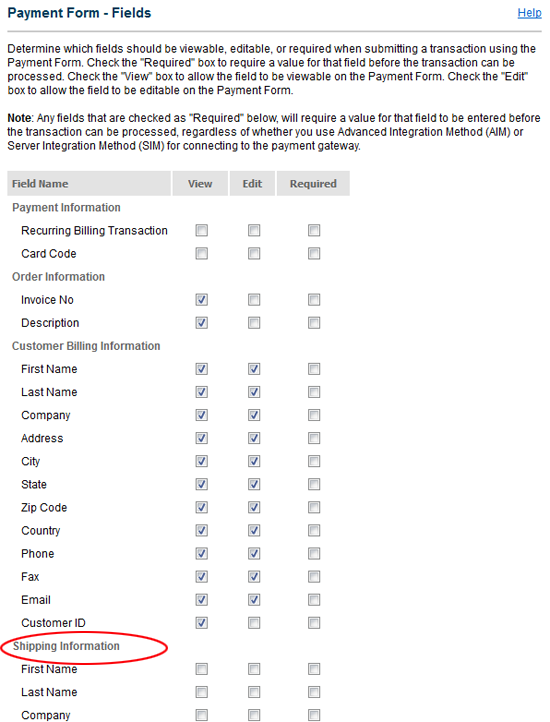Mark Address as Required

(314, 438)
